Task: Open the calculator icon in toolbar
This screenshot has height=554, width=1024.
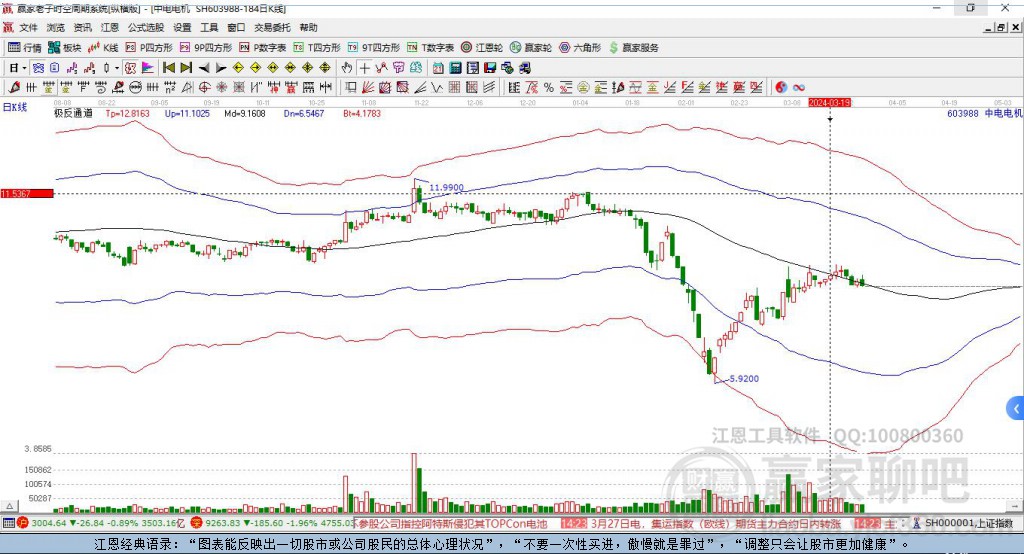Action: point(456,68)
